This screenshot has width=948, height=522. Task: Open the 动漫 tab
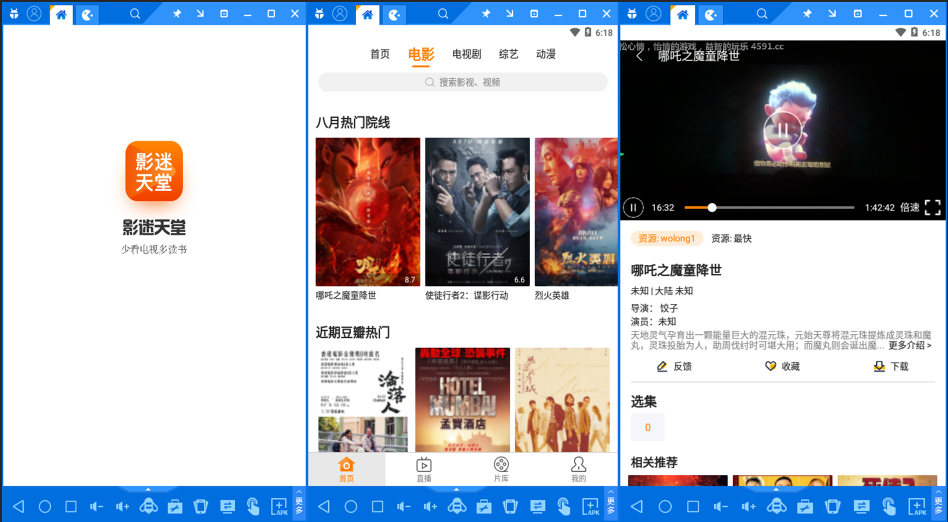coord(546,54)
